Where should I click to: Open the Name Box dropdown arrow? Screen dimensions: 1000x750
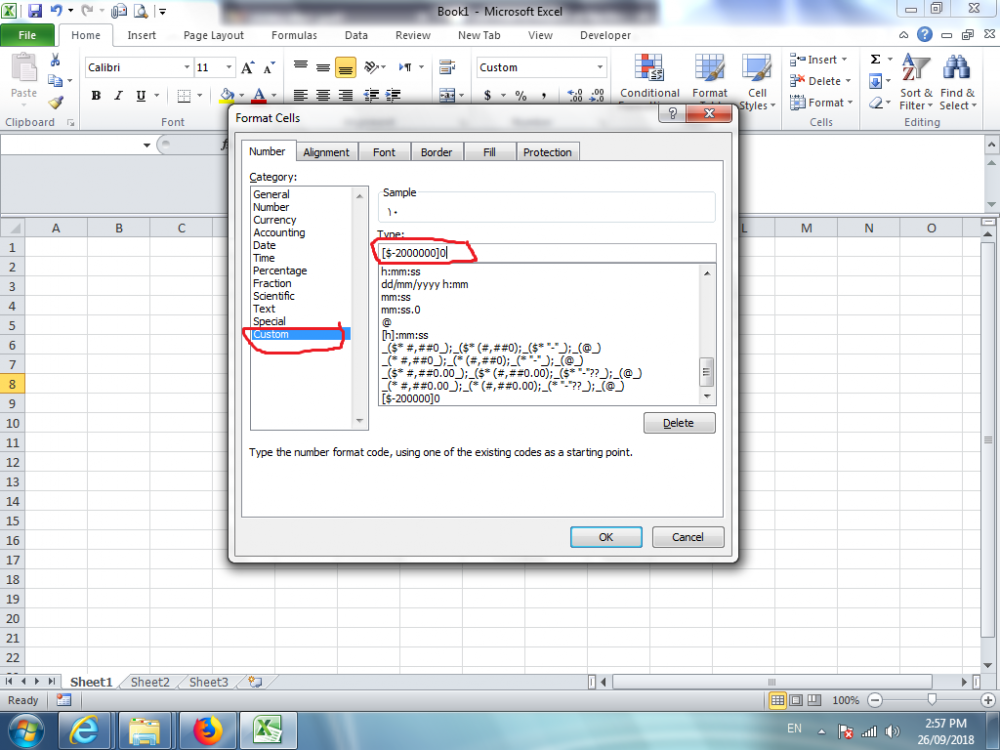click(x=147, y=145)
